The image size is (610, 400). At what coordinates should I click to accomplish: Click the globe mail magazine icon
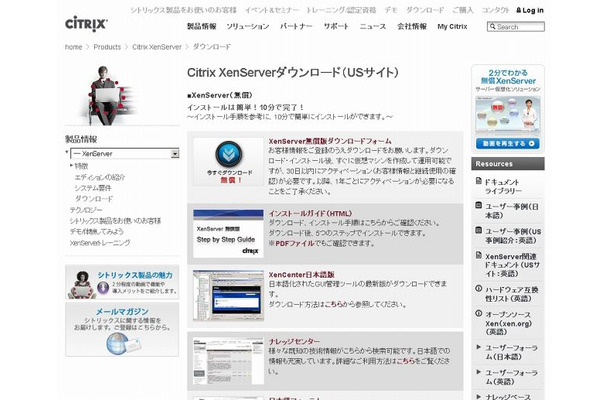(123, 344)
